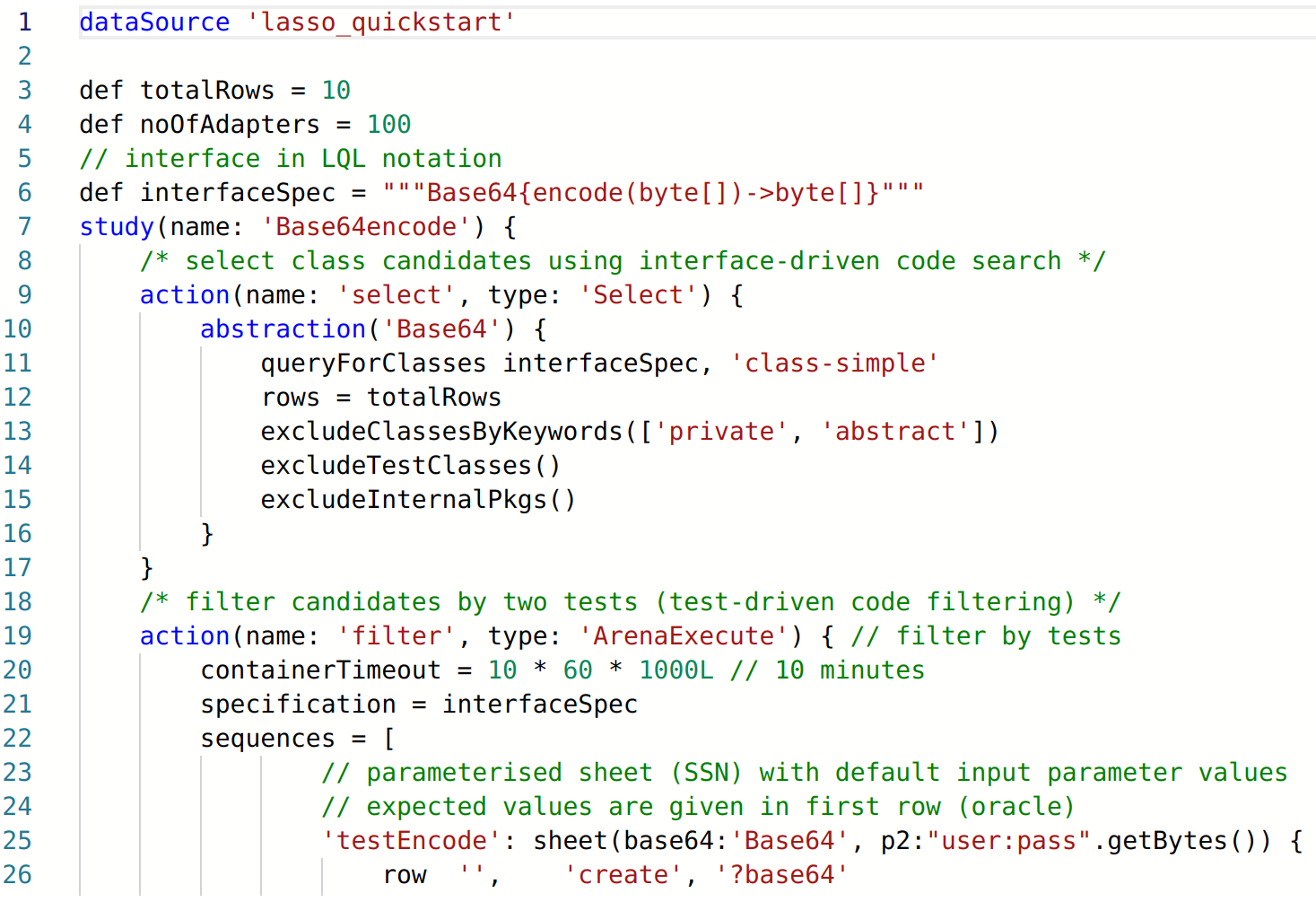Click the 'ArenaExecute' type string
Viewport: 1316px width, 902px height.
[684, 635]
